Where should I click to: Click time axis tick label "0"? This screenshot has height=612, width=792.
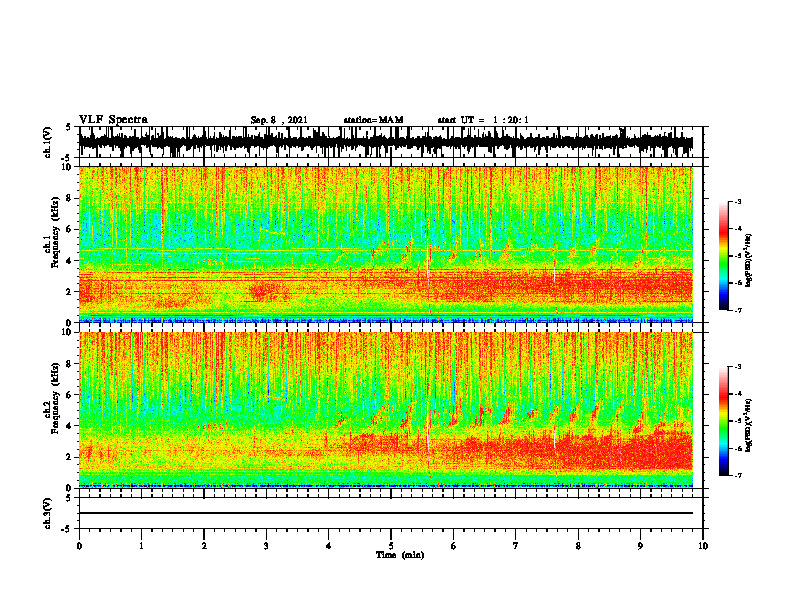79,546
